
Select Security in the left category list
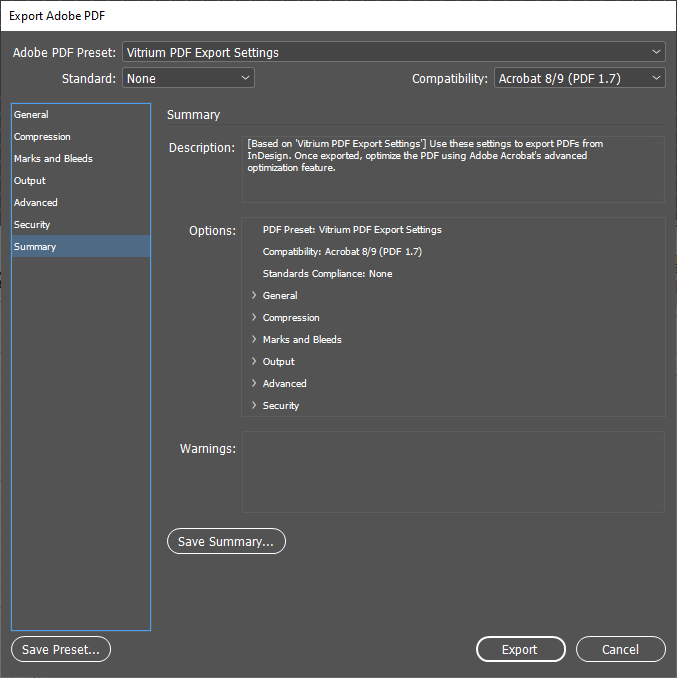pos(81,225)
